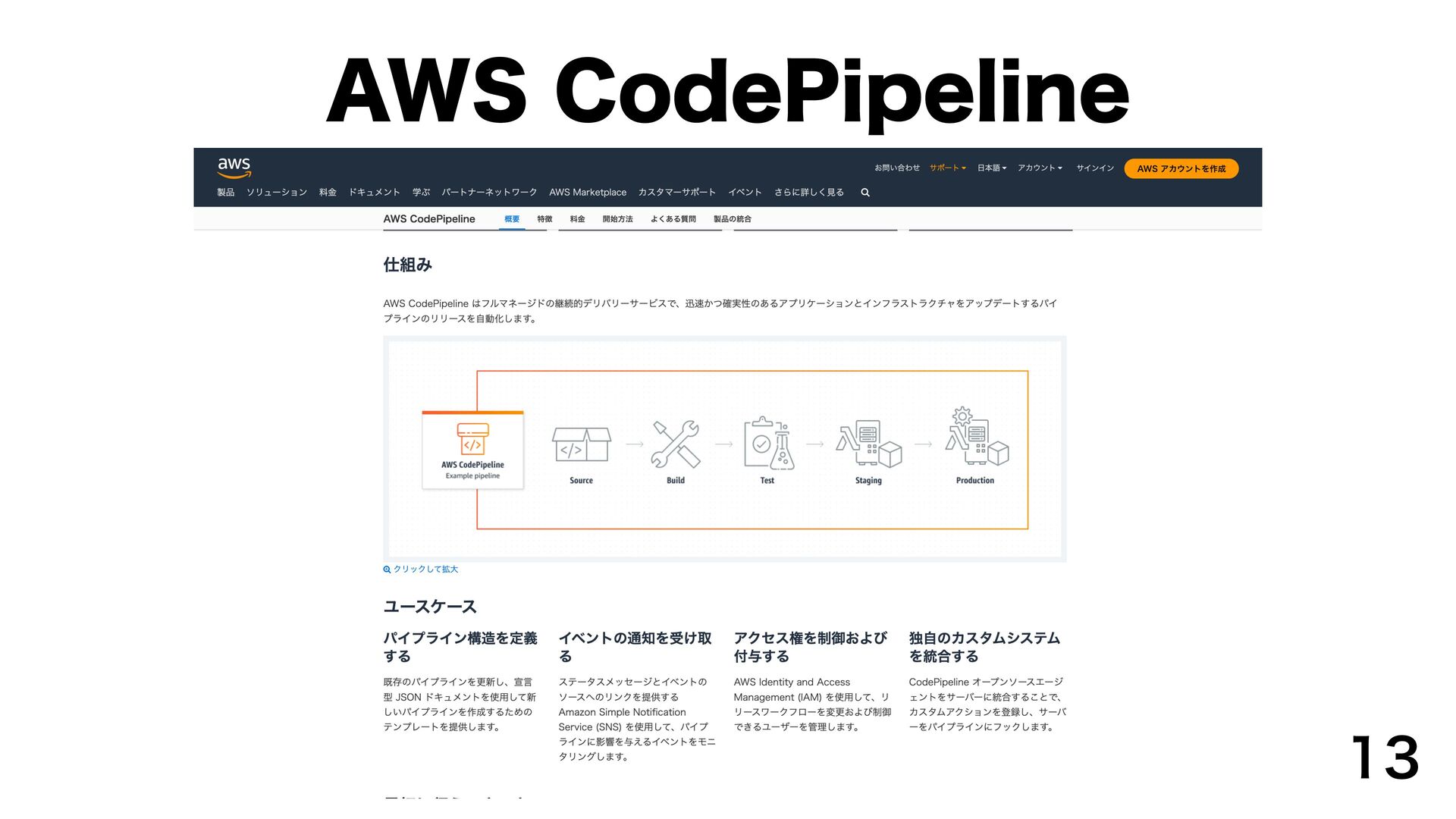Click the パイプライン構造を定義する heading
This screenshot has height=819, width=1456.
[x=460, y=648]
